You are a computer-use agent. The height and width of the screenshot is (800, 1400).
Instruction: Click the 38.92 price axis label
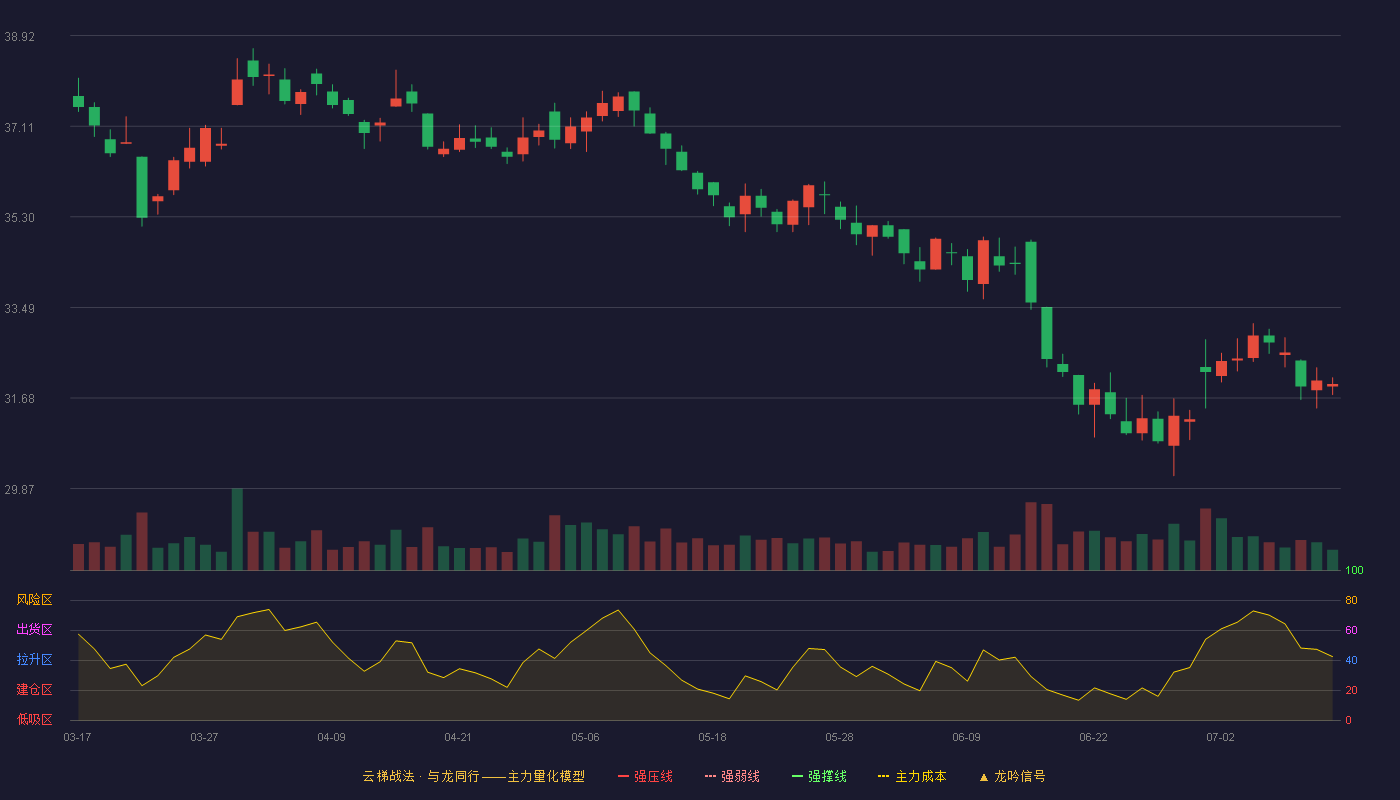coord(19,36)
